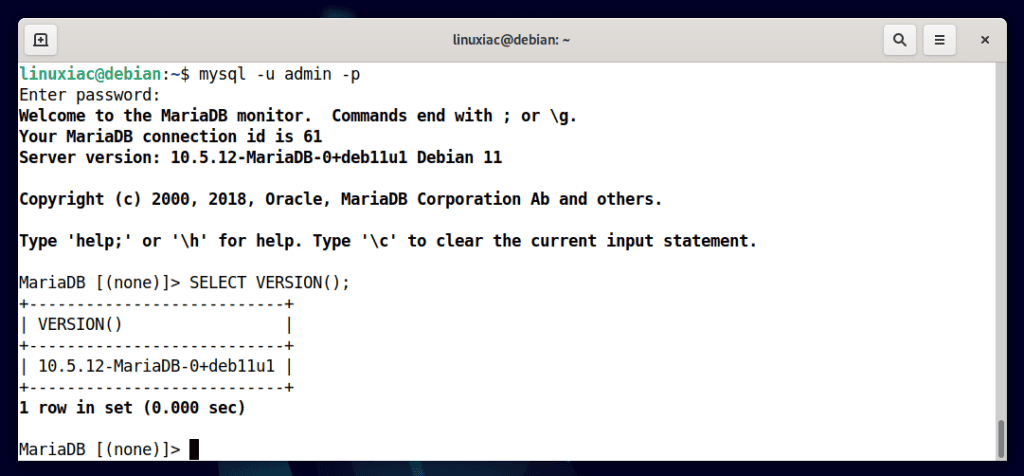Click the block cursor at the prompt
This screenshot has height=476, width=1024.
[194, 450]
